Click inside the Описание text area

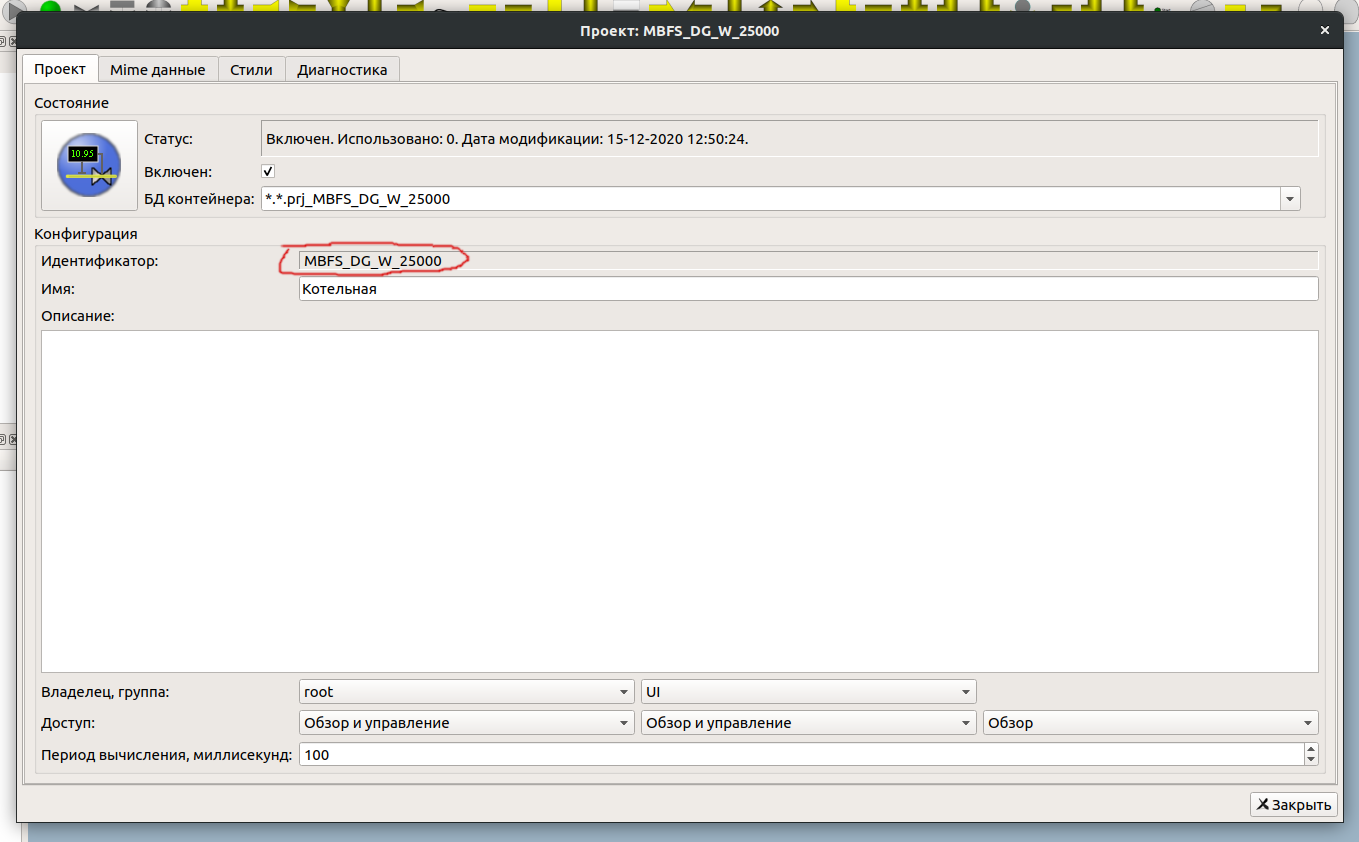coord(679,501)
